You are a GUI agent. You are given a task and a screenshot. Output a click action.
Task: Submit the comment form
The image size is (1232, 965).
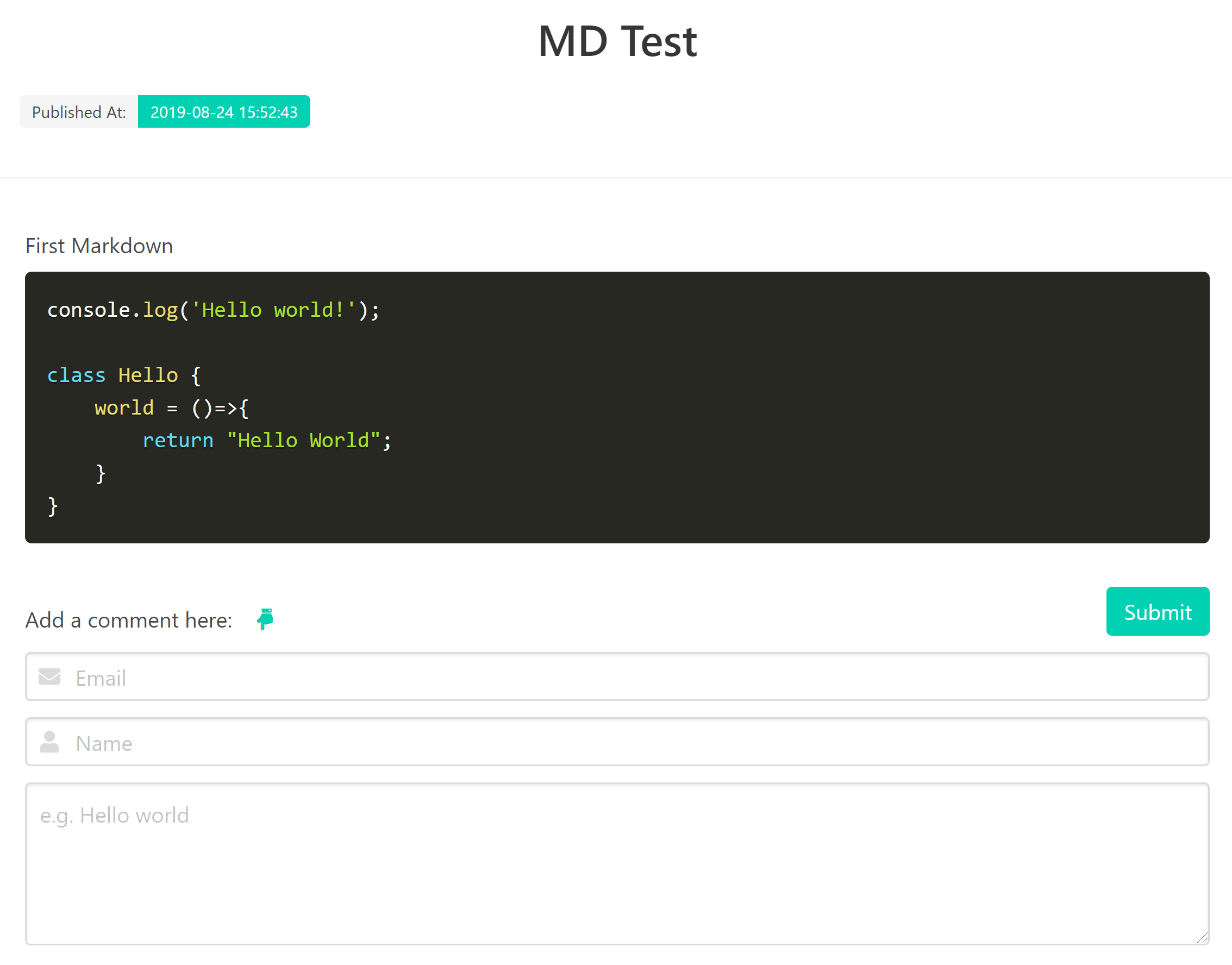click(x=1158, y=611)
